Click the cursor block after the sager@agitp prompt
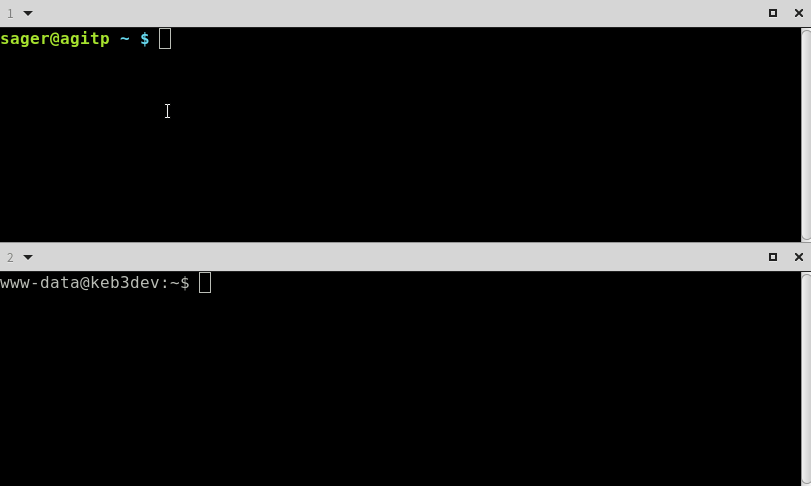The height and width of the screenshot is (486, 811). tap(165, 39)
